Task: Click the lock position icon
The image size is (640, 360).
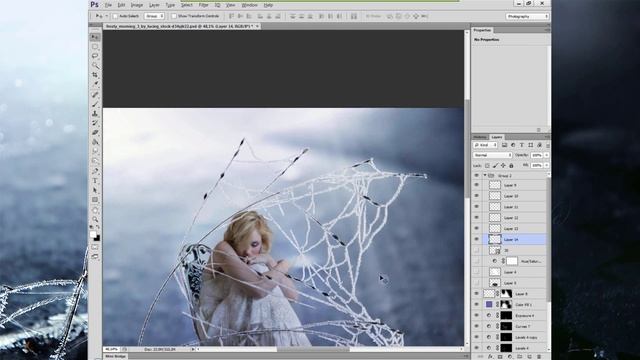Action: coord(503,166)
